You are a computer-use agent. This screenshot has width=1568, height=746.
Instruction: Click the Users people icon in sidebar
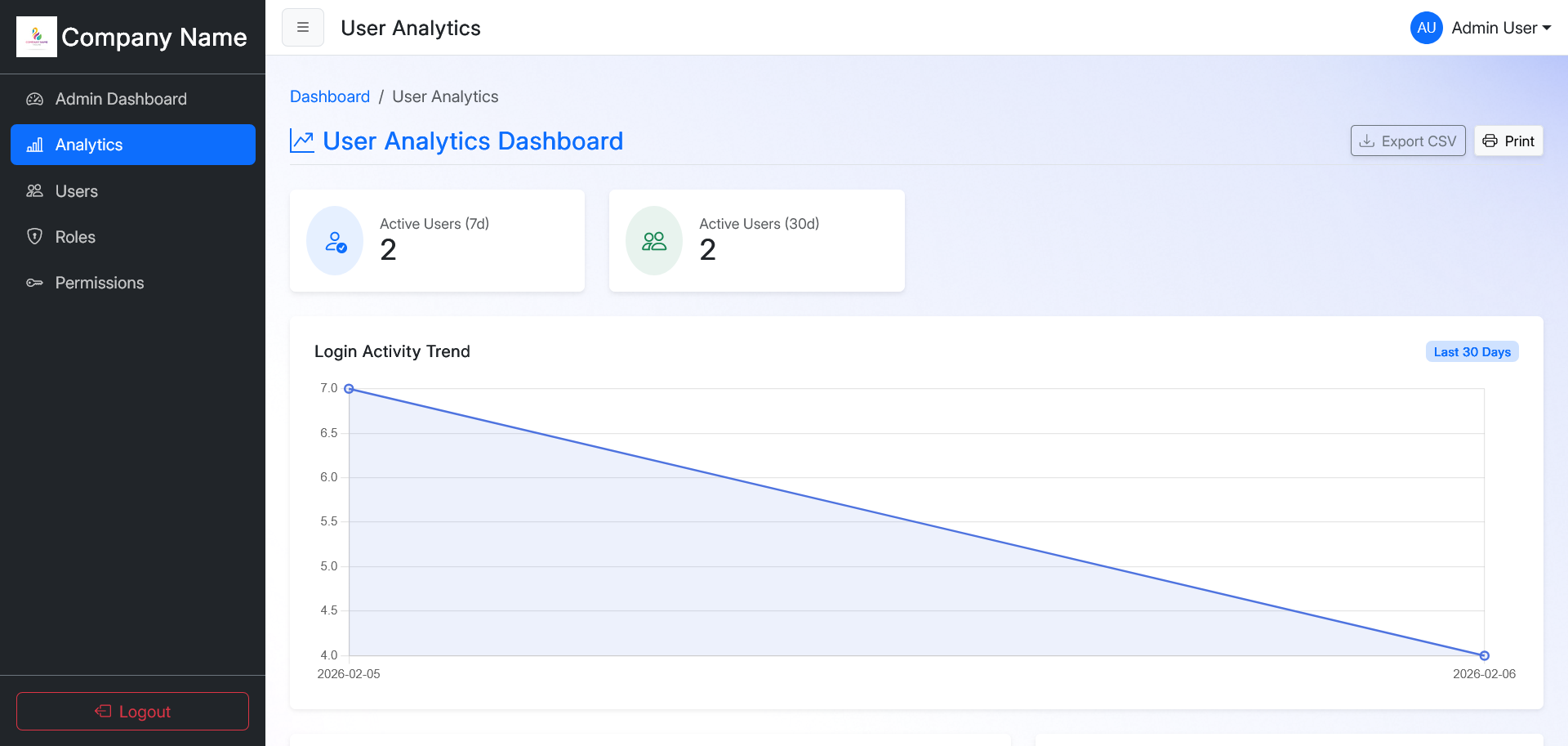[34, 191]
